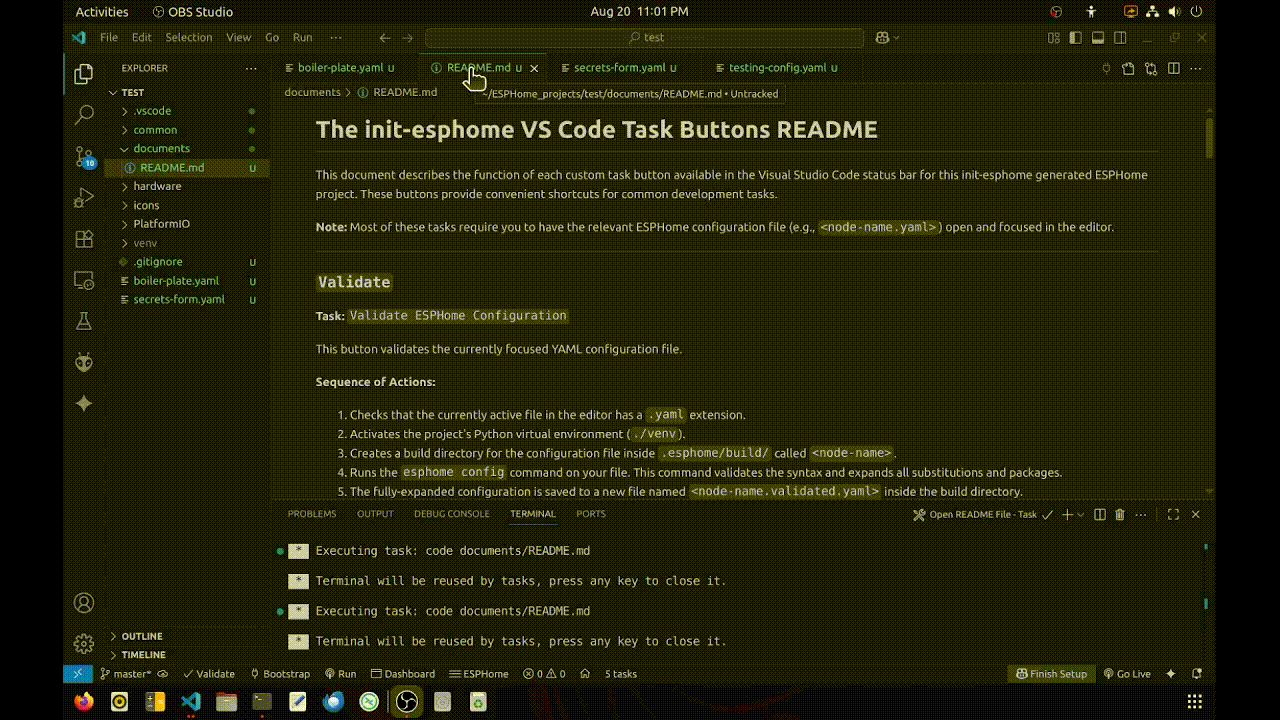Switch to boiler-plate.yaml tab
The height and width of the screenshot is (720, 1280).
341,68
